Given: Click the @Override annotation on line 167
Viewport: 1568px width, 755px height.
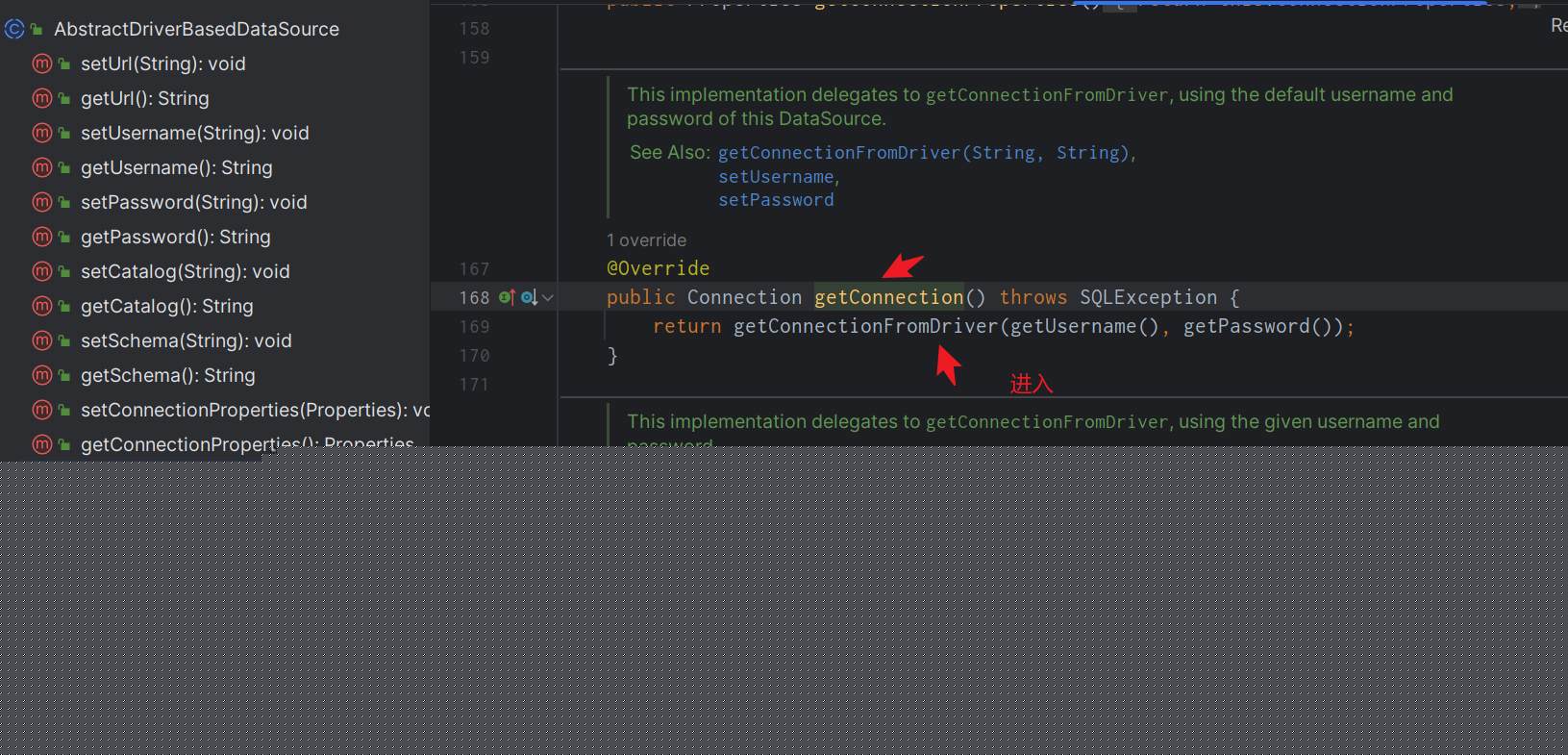Looking at the screenshot, I should pyautogui.click(x=658, y=268).
